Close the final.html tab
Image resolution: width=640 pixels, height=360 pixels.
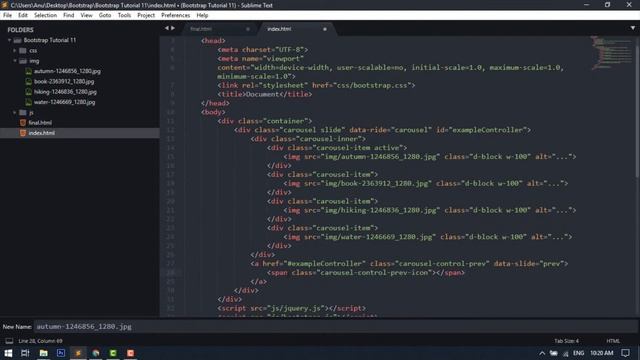pos(248,29)
